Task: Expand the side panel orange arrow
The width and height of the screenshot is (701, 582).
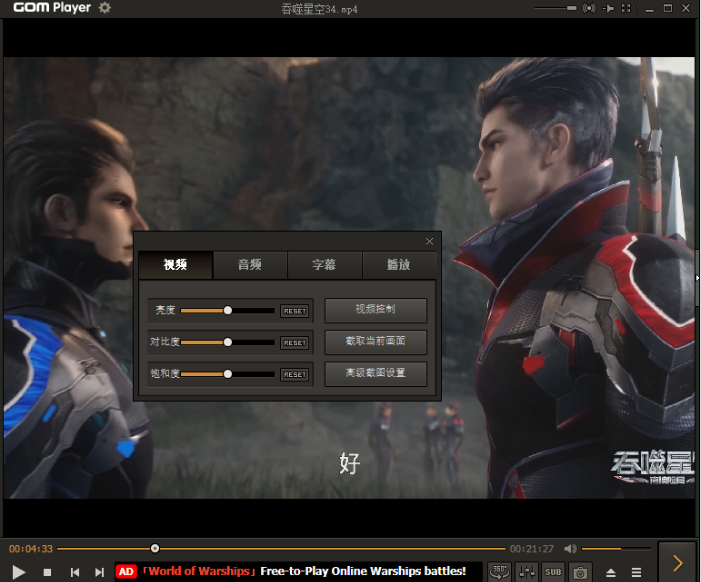Action: click(678, 563)
